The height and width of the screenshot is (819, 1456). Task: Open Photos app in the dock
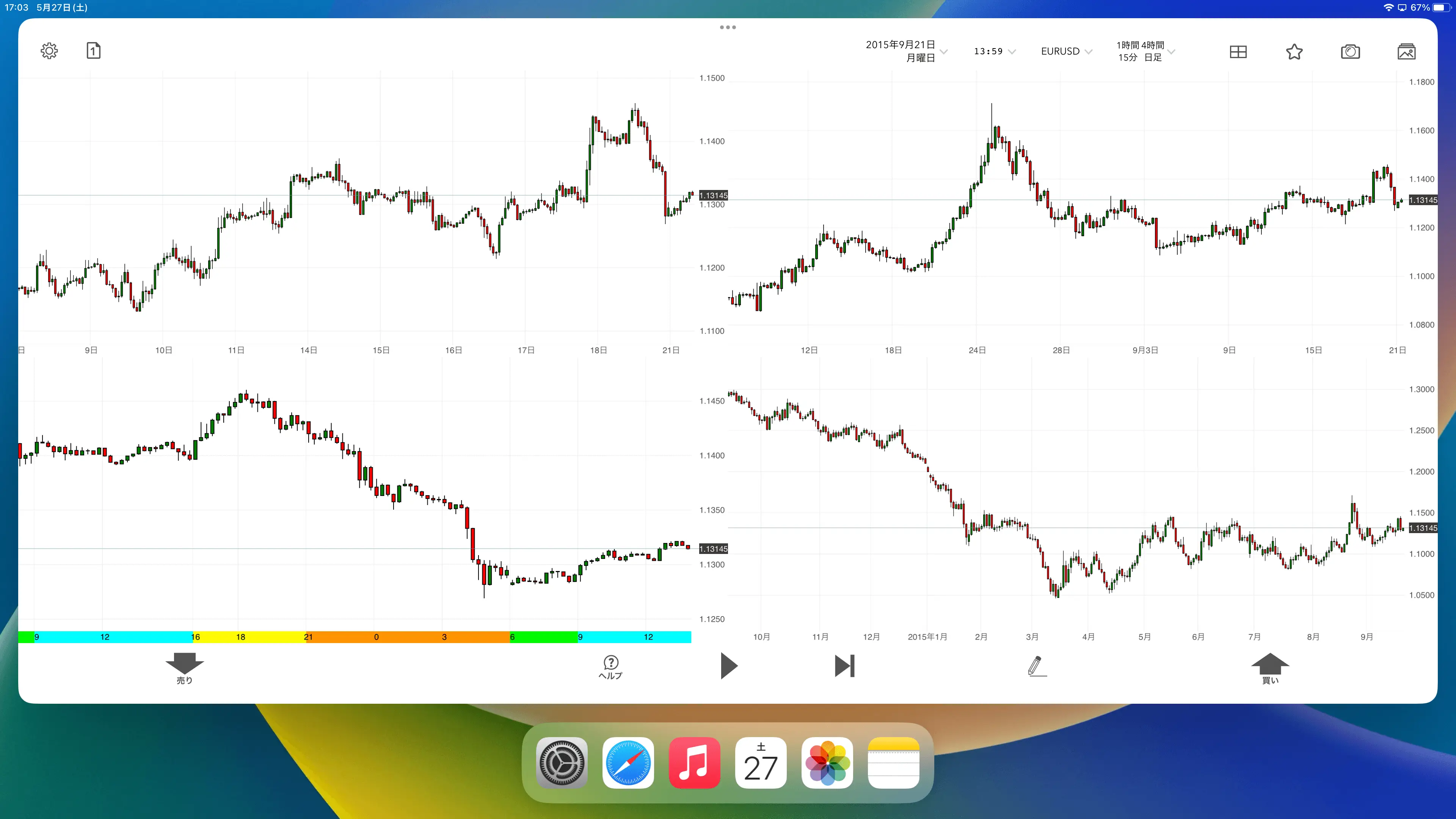click(827, 763)
